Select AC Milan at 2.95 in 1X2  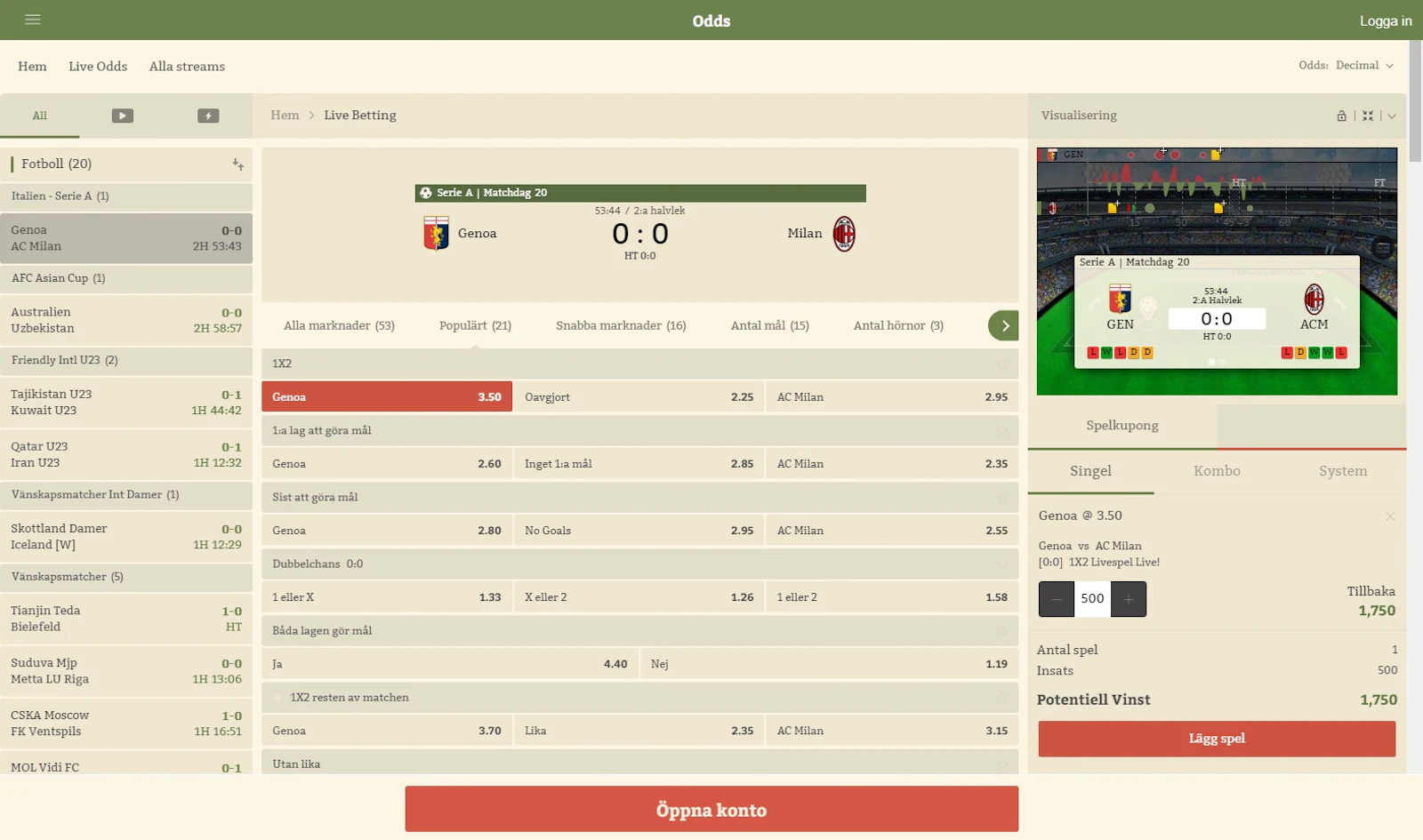pos(891,397)
